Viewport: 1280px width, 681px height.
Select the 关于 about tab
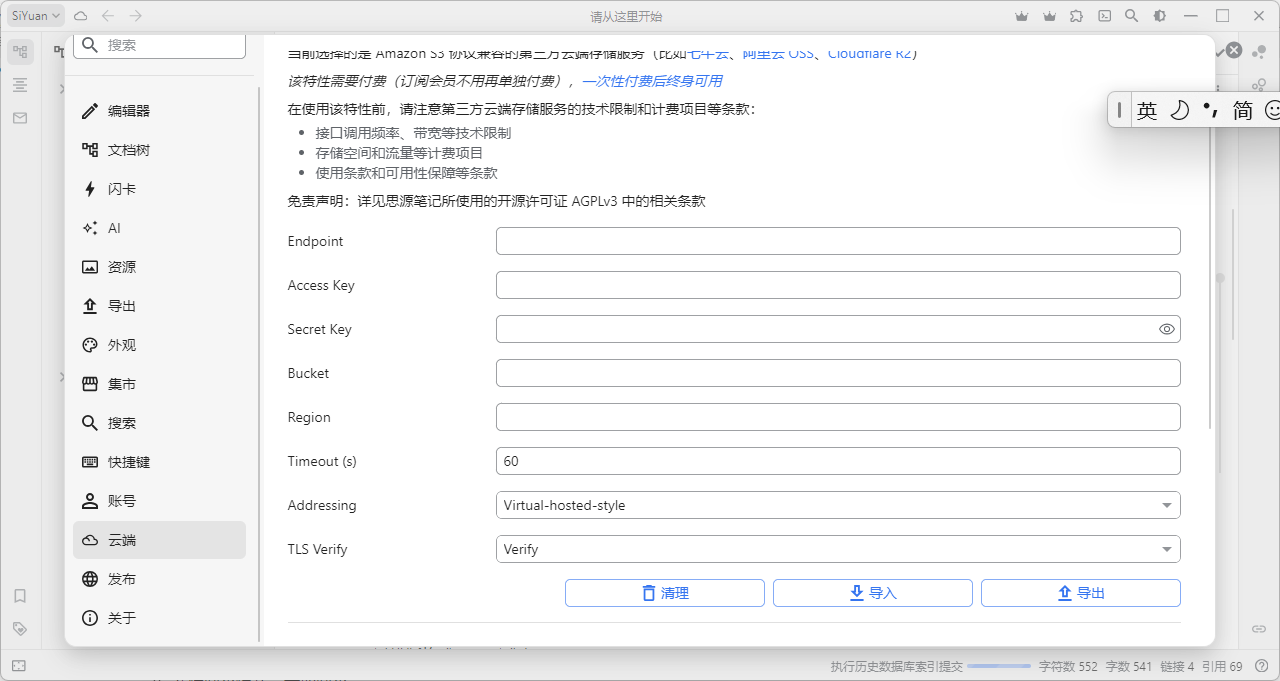[x=159, y=618]
